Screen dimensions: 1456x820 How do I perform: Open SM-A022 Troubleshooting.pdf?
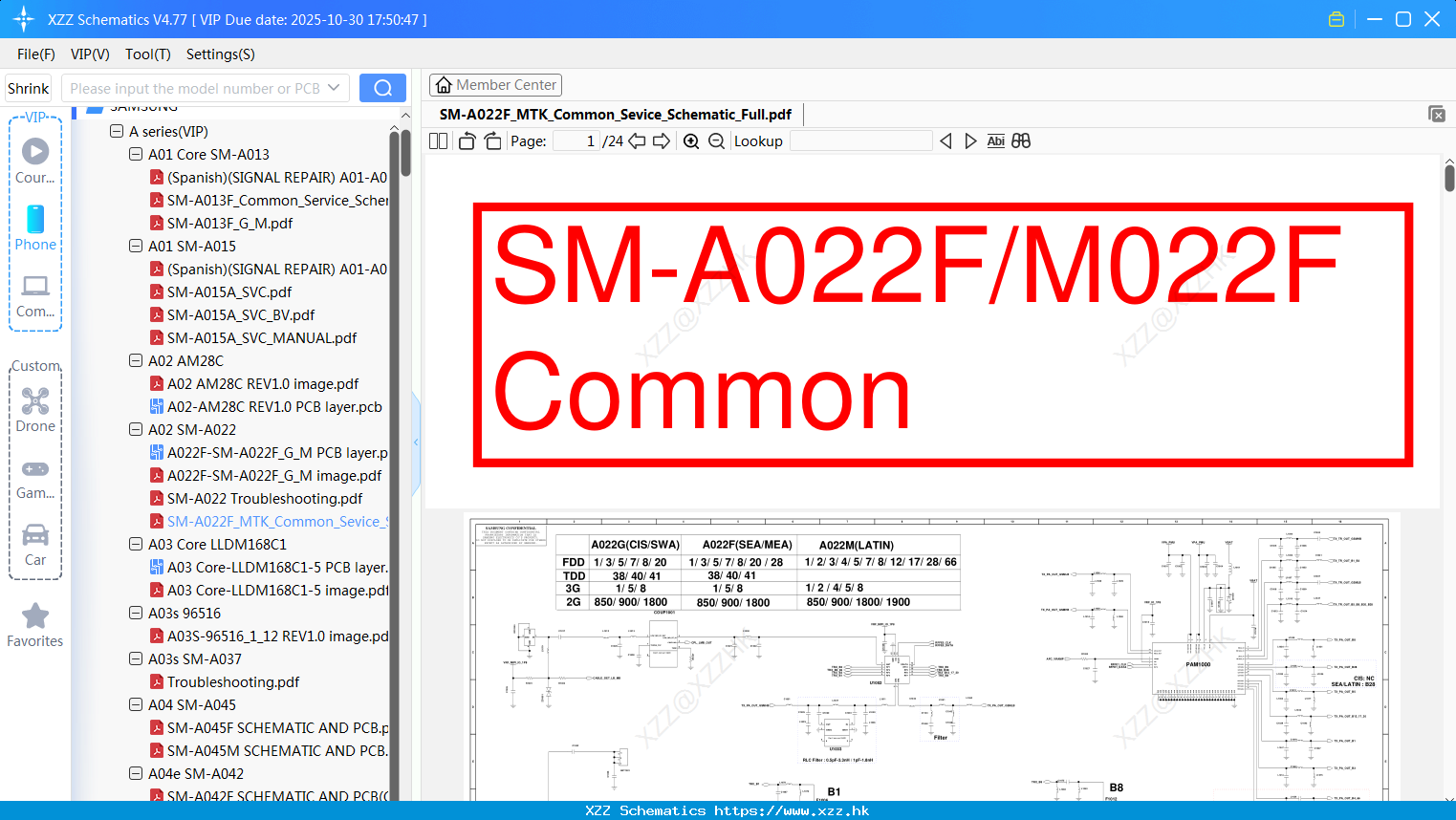click(264, 498)
